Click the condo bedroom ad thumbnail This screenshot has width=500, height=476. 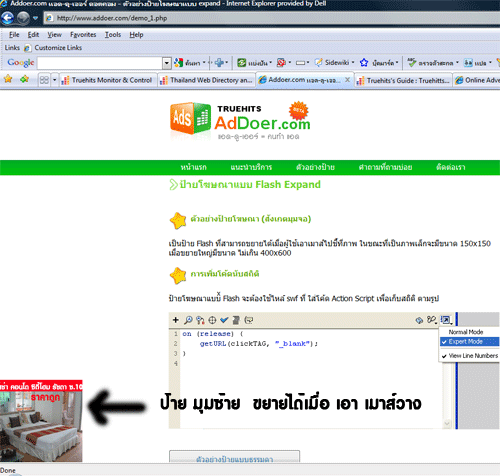tap(41, 421)
